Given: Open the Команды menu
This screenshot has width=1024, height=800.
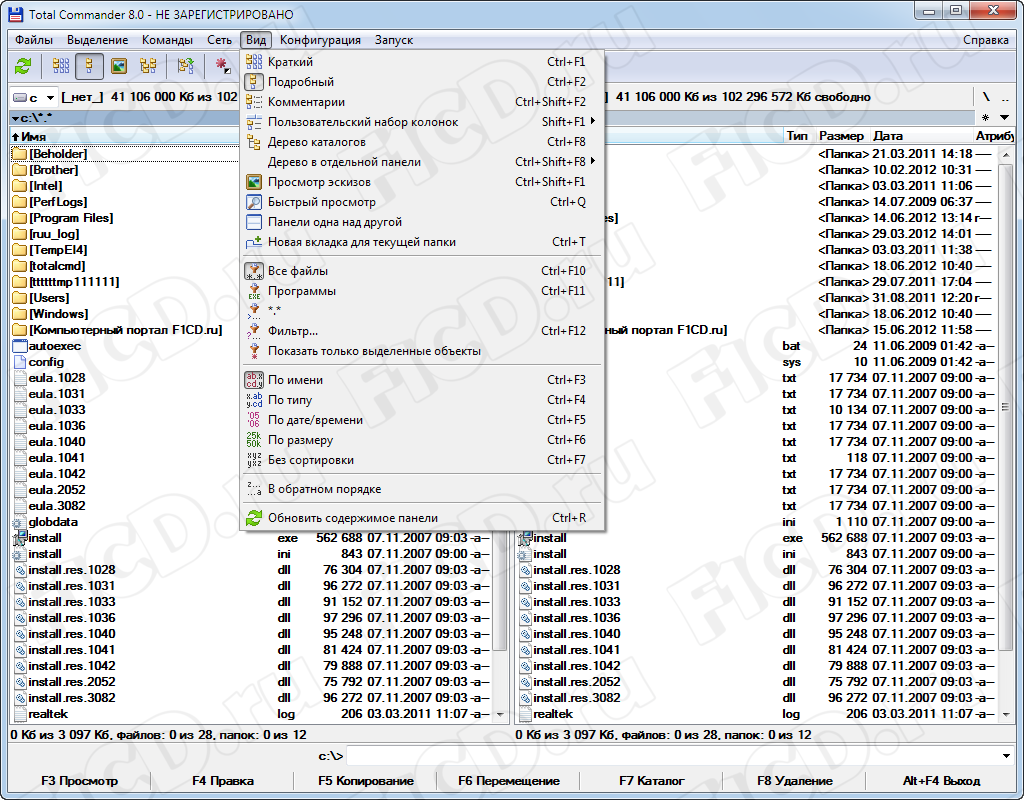Looking at the screenshot, I should [x=167, y=40].
